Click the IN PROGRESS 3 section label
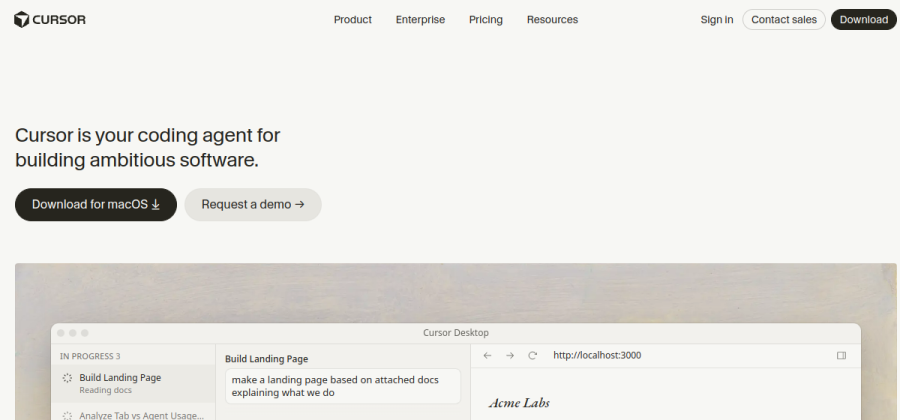900x420 pixels. [90, 356]
